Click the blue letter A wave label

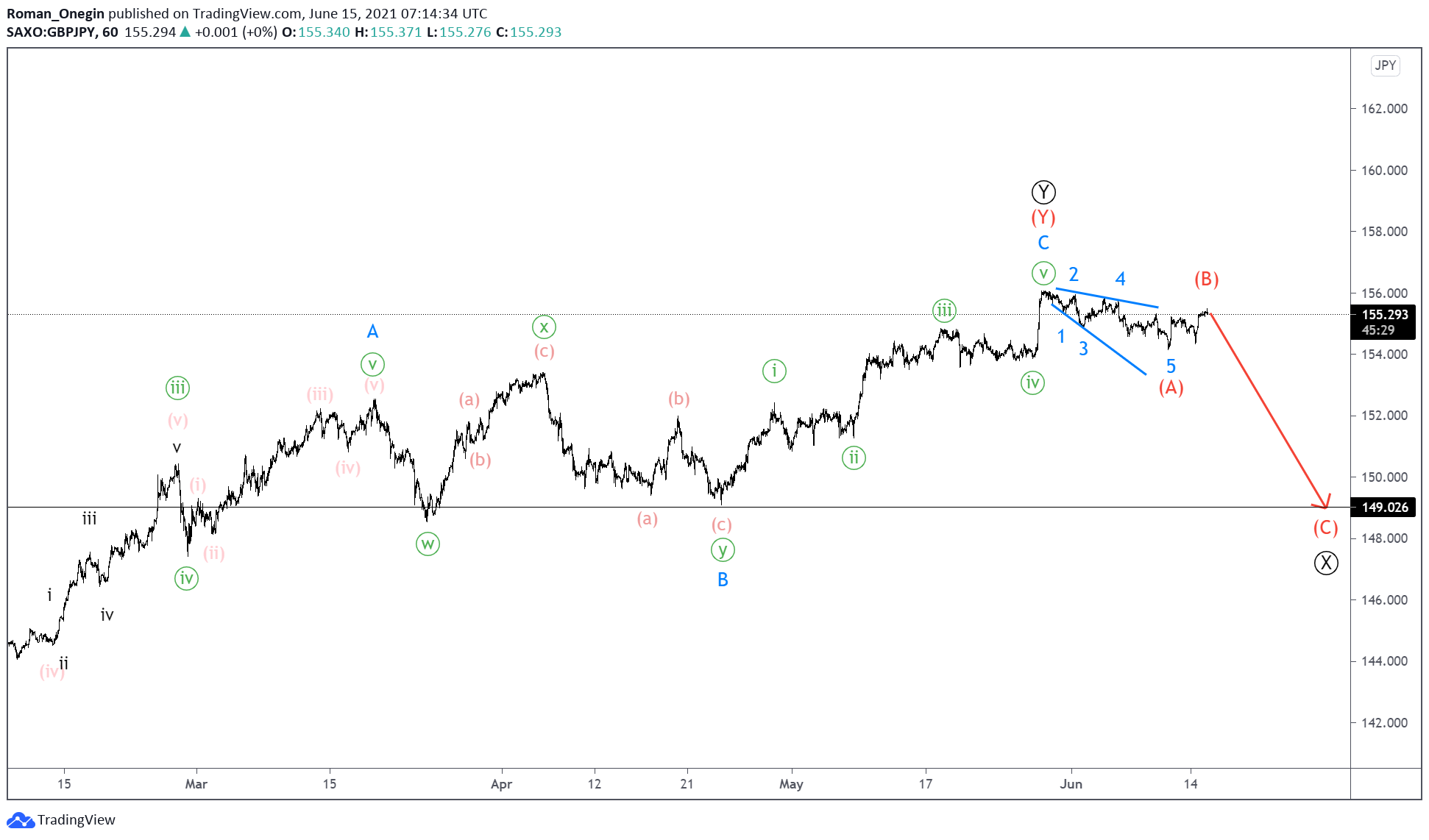(x=372, y=332)
